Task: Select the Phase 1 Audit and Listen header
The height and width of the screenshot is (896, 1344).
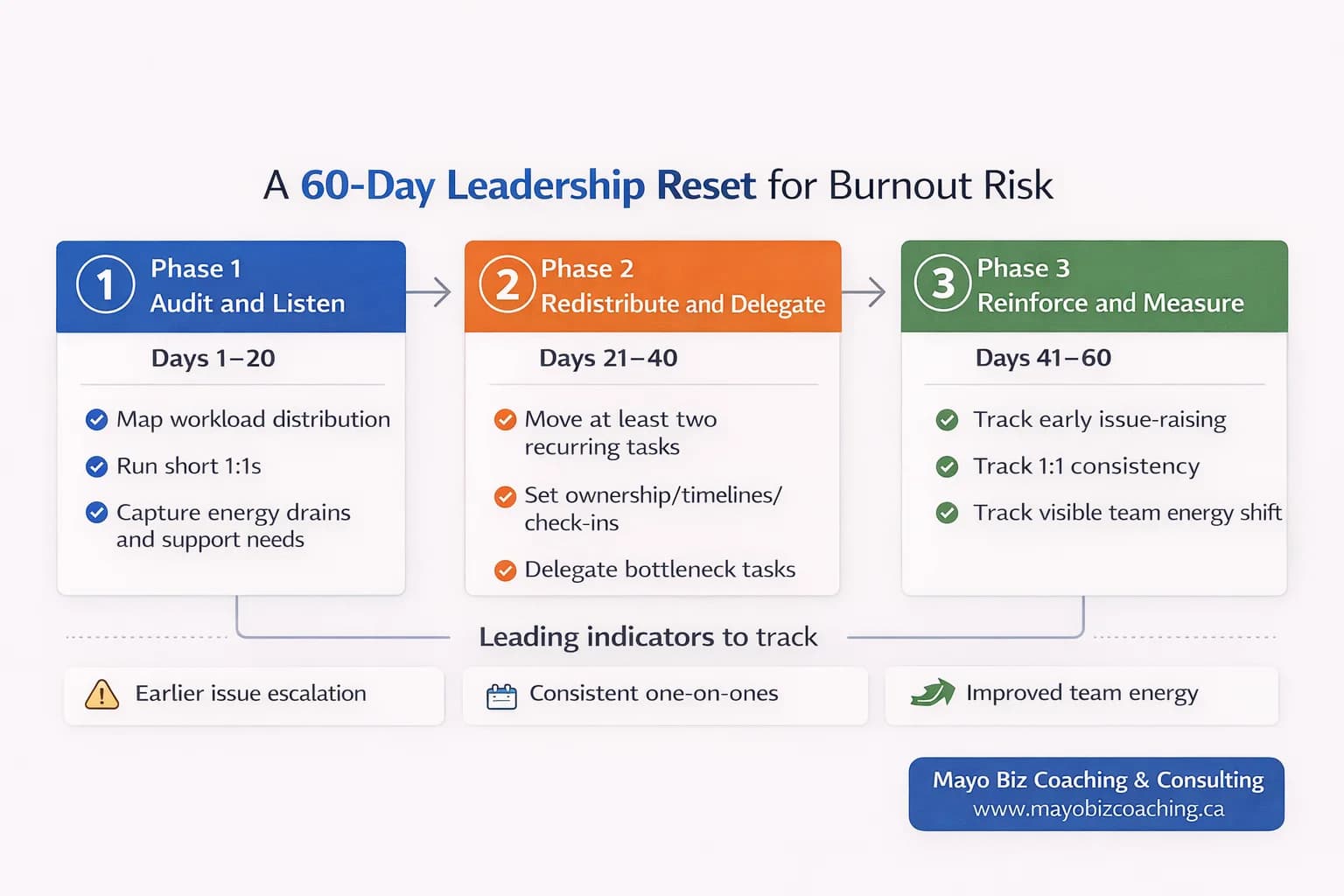Action: coord(248,286)
